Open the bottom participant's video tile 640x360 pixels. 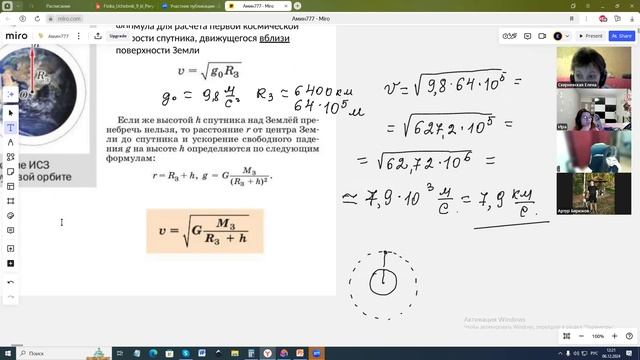[594, 193]
